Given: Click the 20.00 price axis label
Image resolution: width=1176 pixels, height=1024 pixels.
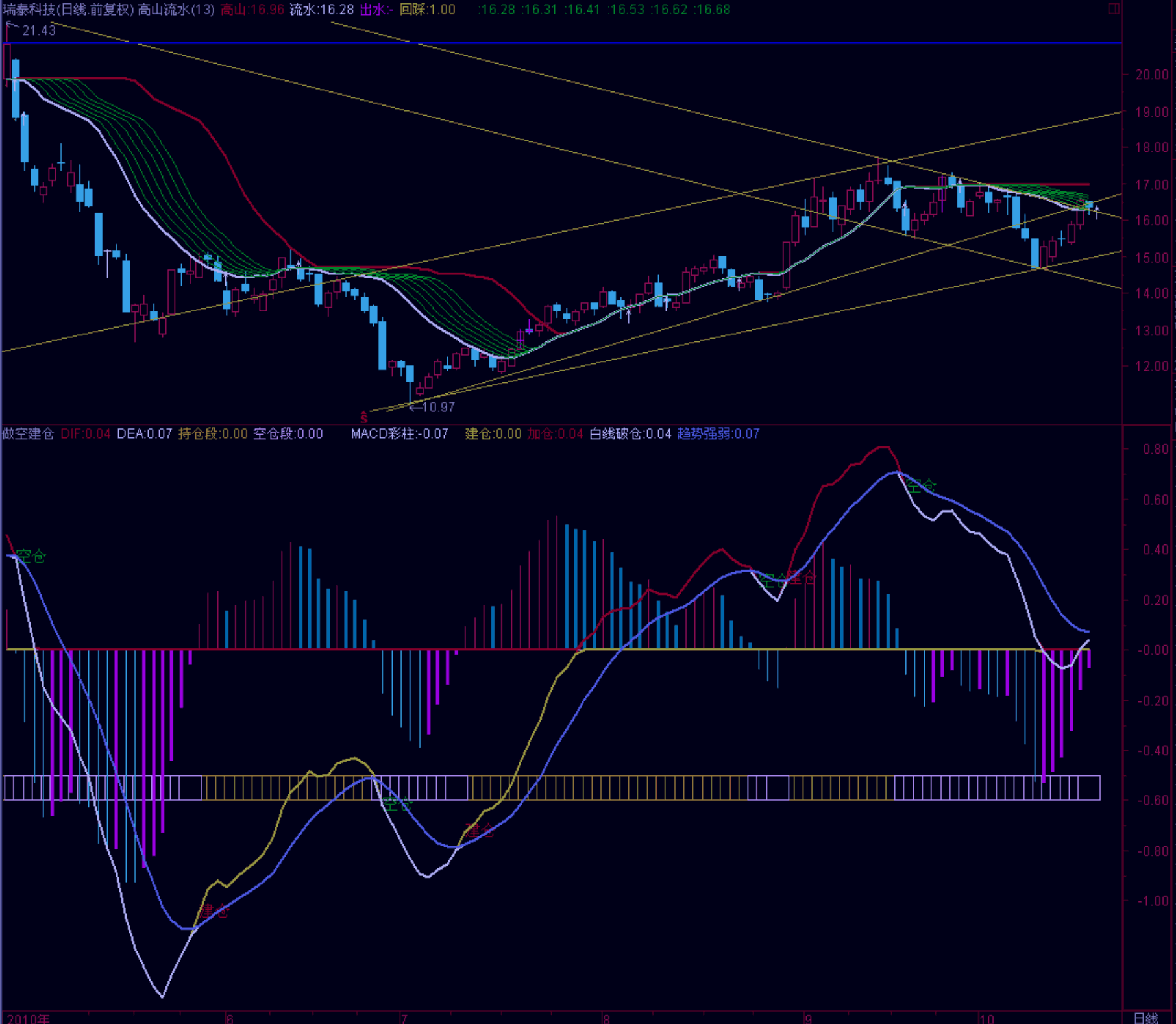Looking at the screenshot, I should tap(1152, 75).
